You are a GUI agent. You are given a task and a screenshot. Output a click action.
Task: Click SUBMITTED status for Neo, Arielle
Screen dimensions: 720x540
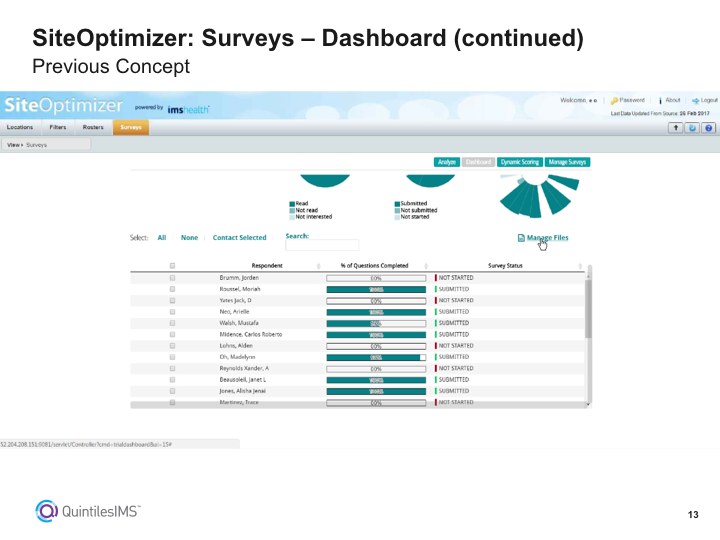click(453, 312)
